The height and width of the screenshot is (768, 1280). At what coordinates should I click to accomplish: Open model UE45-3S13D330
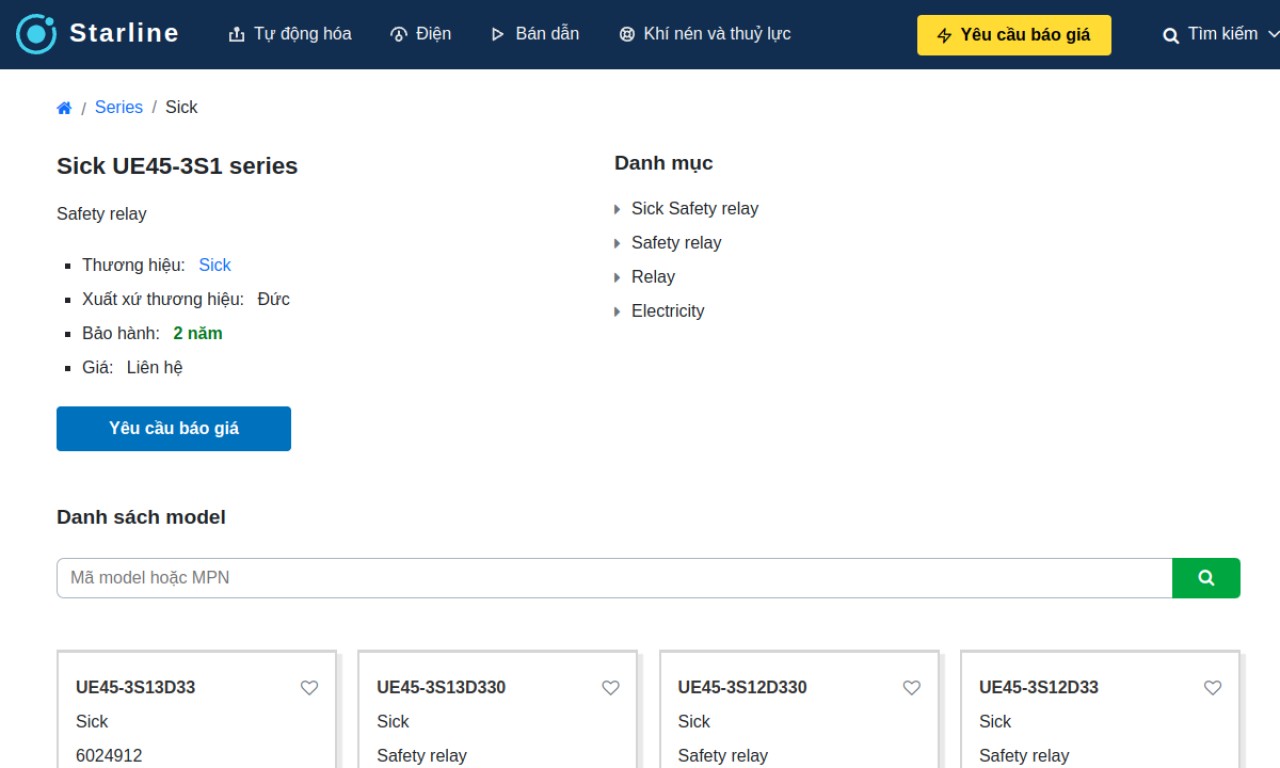[x=441, y=687]
